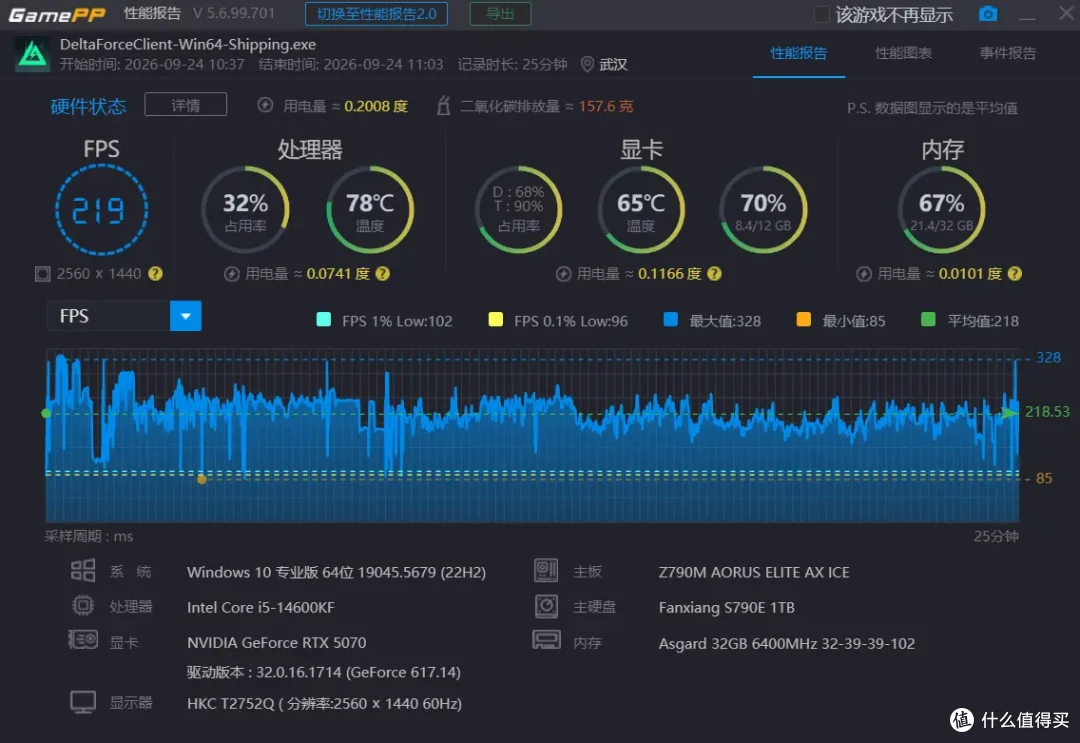Click the Asgard 32GB 6400MHz memory text

pyautogui.click(x=787, y=643)
